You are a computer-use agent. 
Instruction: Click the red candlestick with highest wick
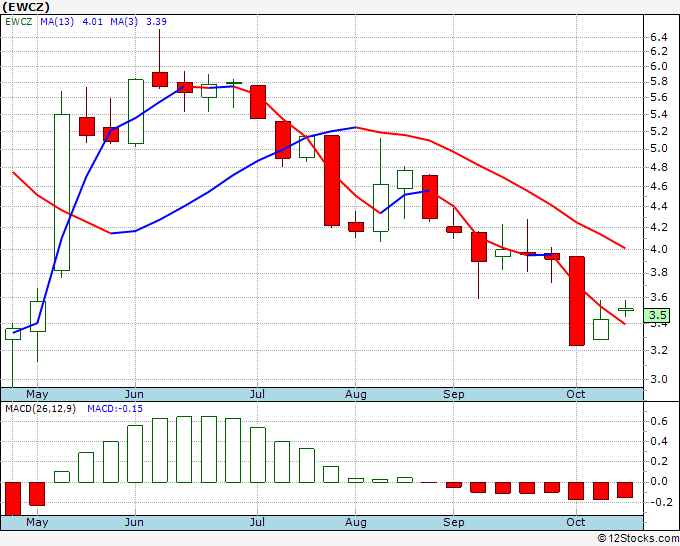pyautogui.click(x=160, y=79)
